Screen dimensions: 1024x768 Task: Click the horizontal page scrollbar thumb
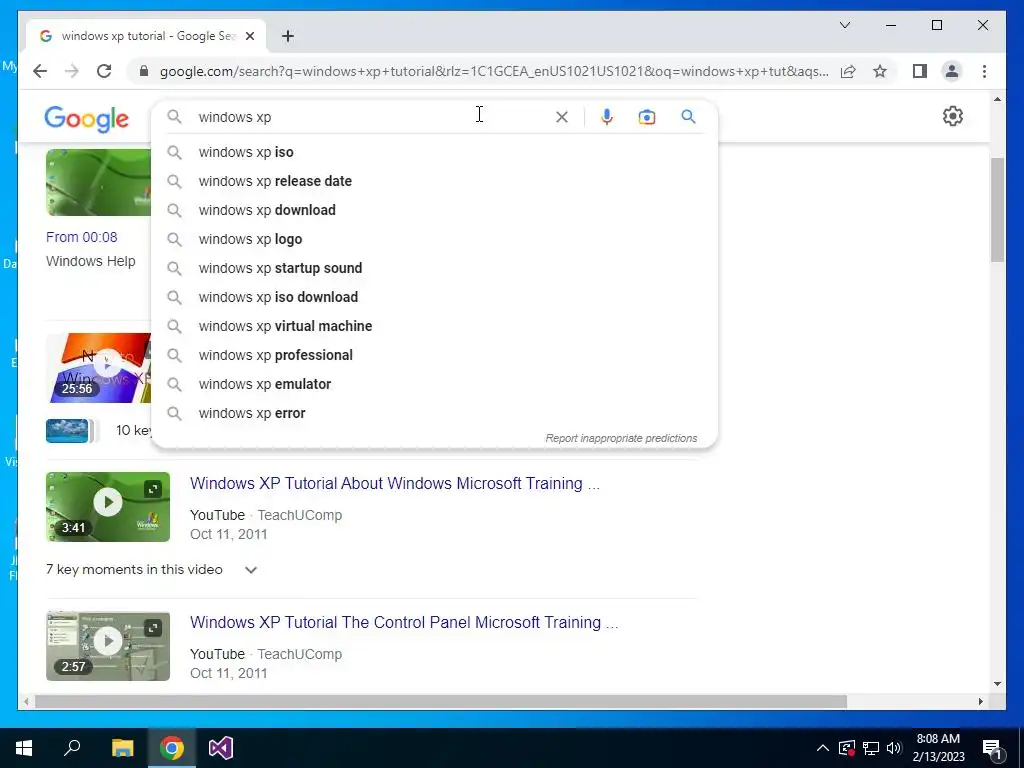click(x=441, y=701)
